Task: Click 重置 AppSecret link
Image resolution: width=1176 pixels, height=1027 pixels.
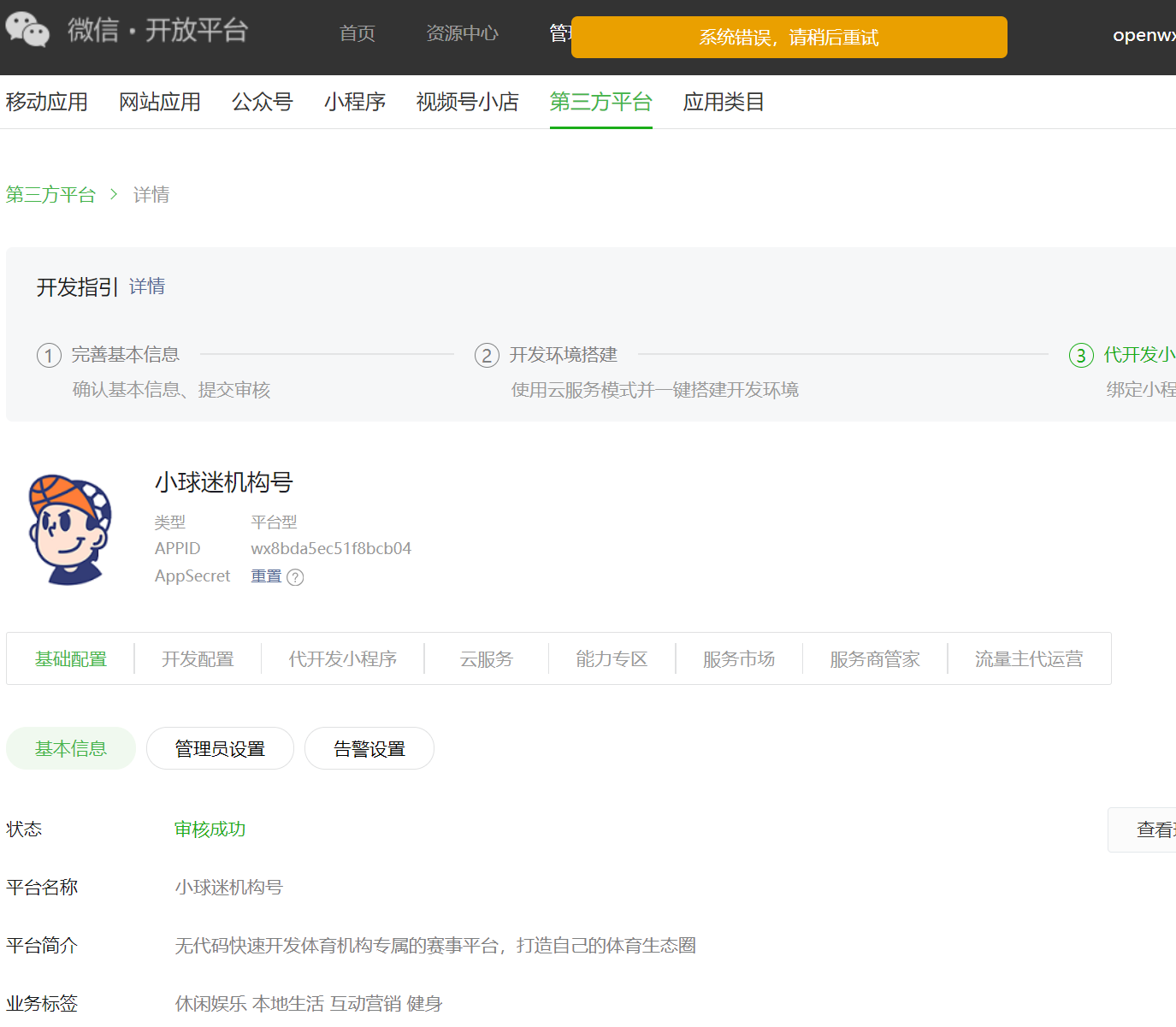Action: (x=266, y=576)
